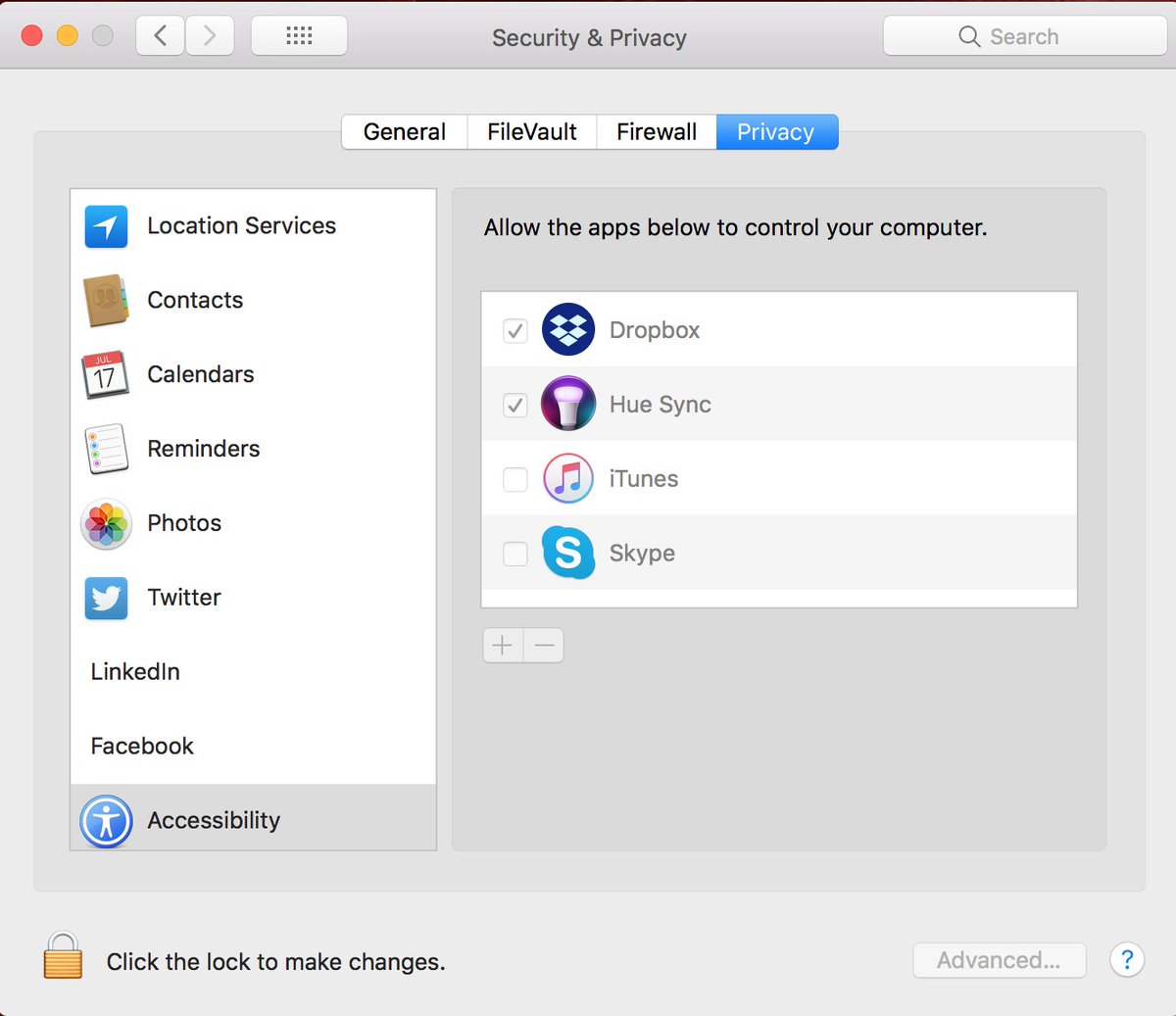This screenshot has height=1016, width=1176.
Task: Select Calendars label in privacy list
Action: tap(201, 374)
